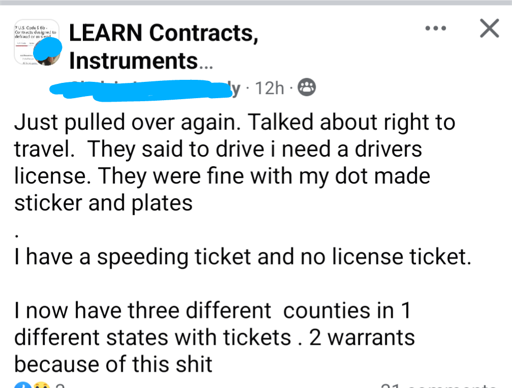Open the LEARN Contracts, Instruments group name
Screen dimensions: 512x388
[x=163, y=47]
